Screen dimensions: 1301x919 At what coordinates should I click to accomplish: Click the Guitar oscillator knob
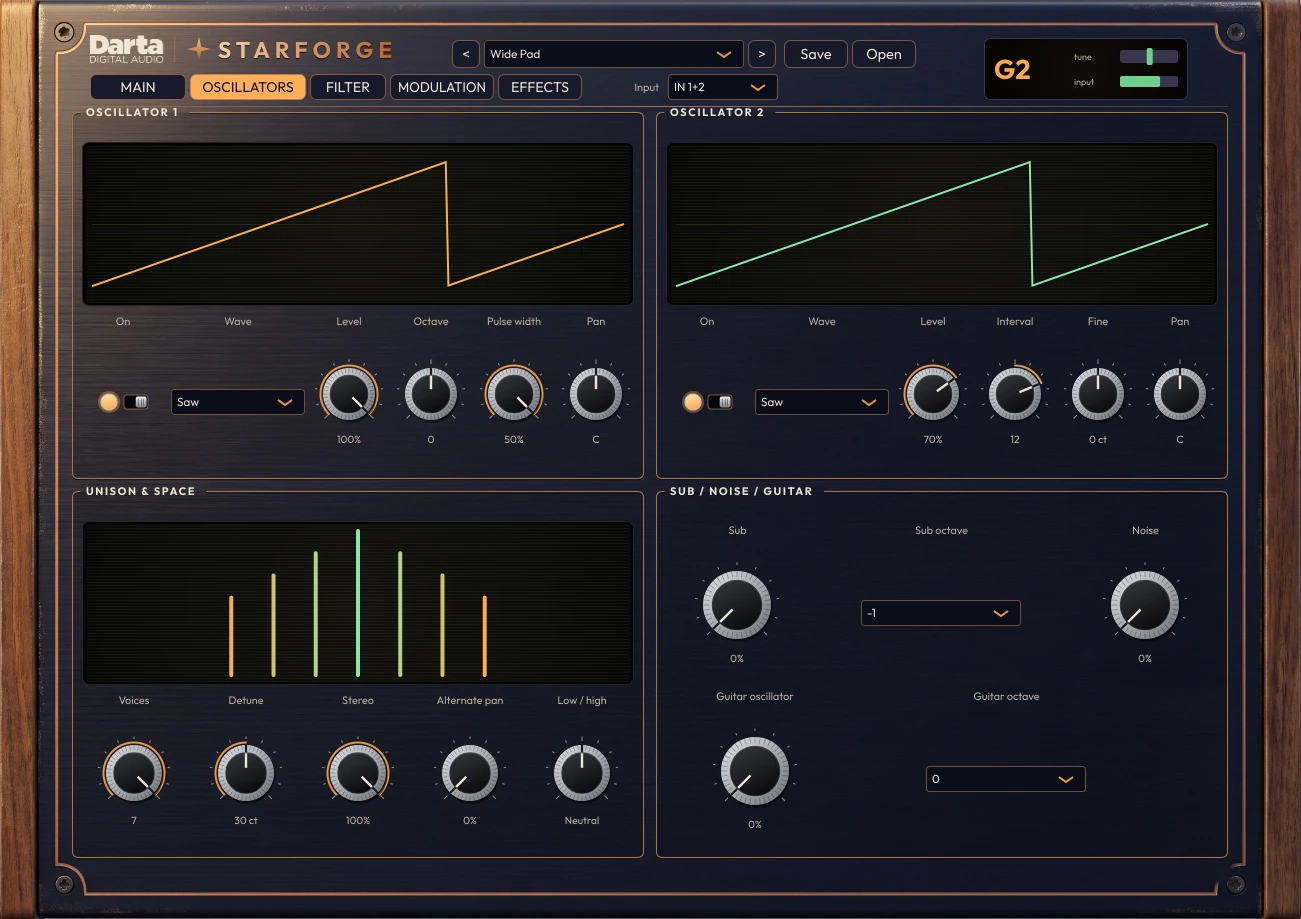coord(755,771)
